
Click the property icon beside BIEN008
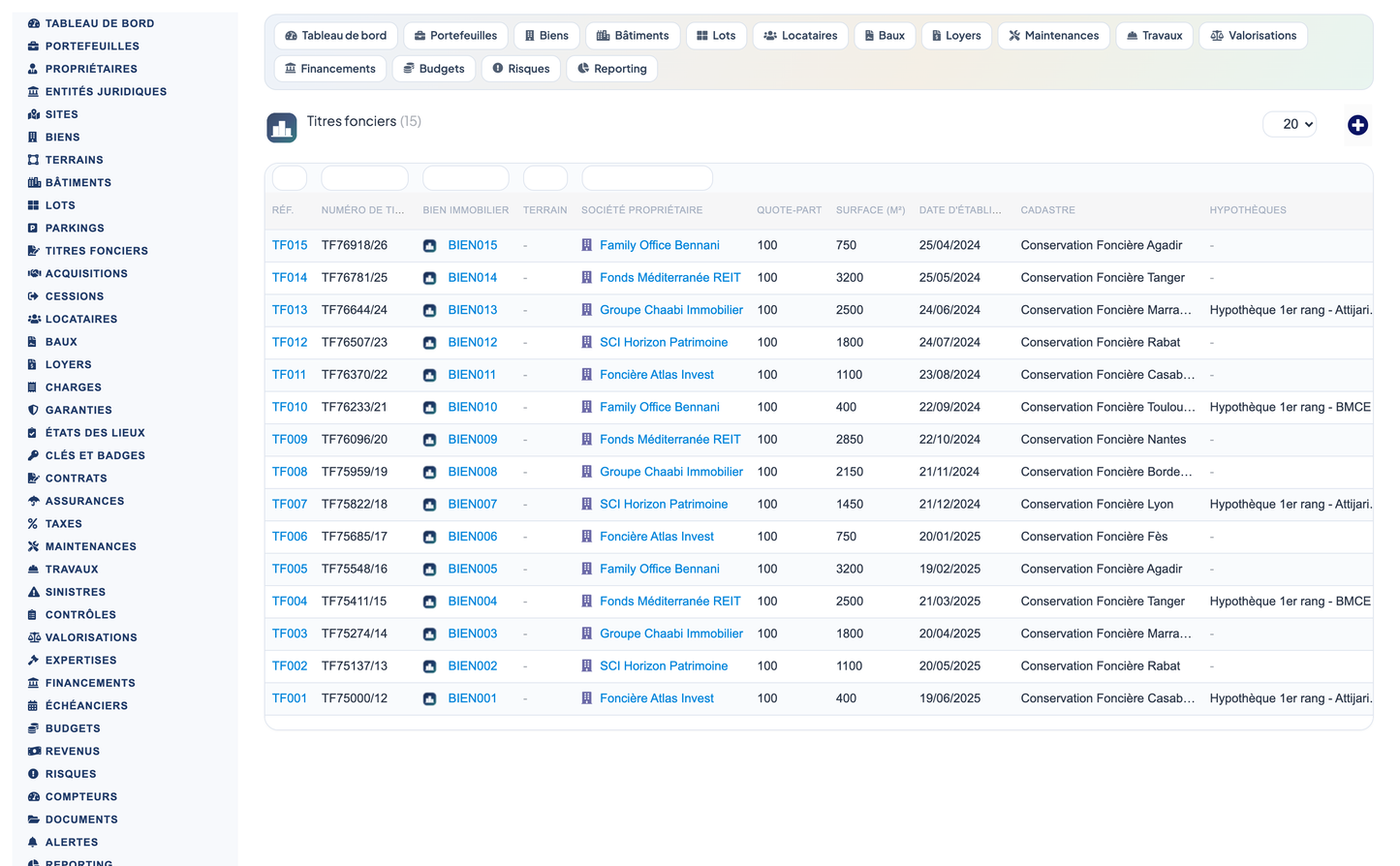429,473
